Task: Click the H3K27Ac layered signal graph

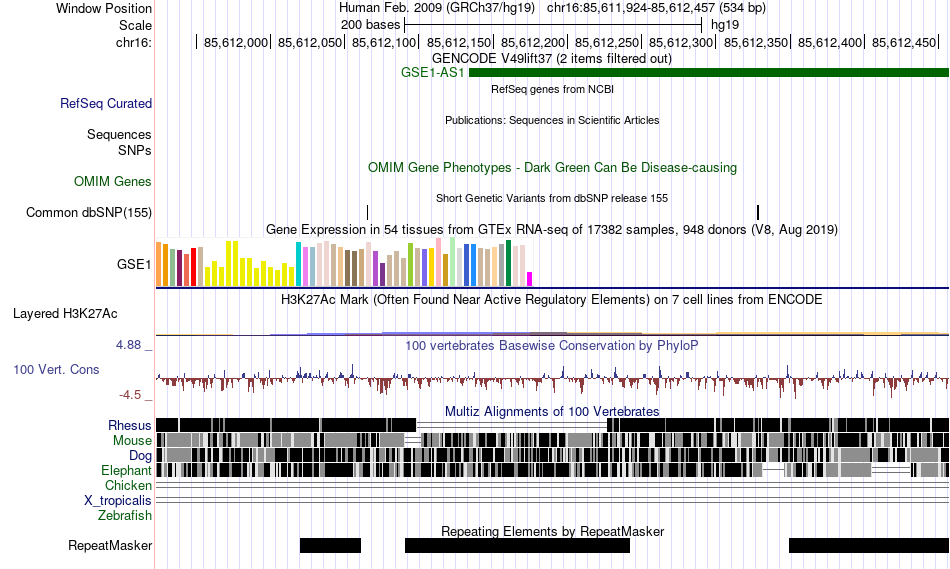Action: (552, 333)
